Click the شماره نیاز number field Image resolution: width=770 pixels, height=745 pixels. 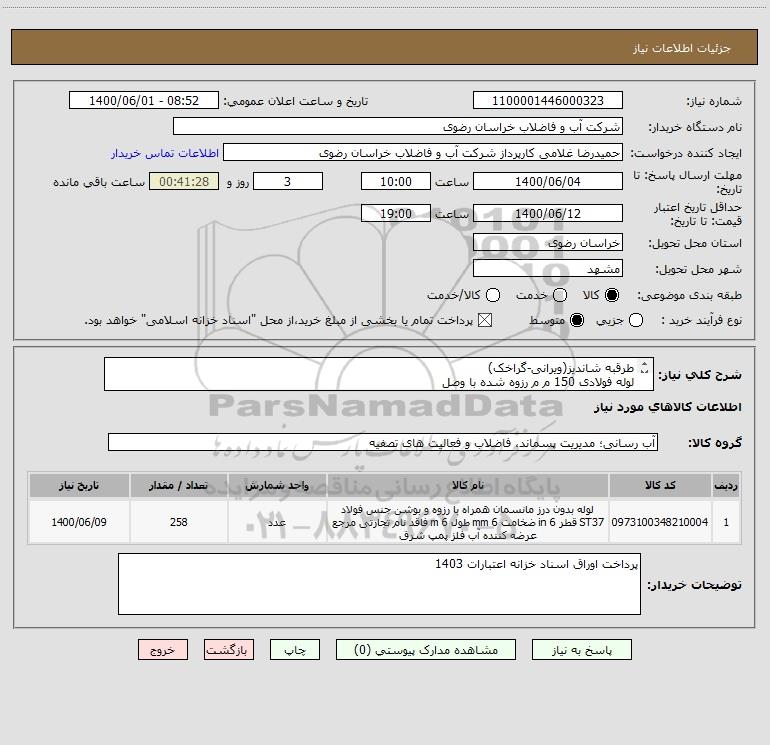tap(548, 100)
